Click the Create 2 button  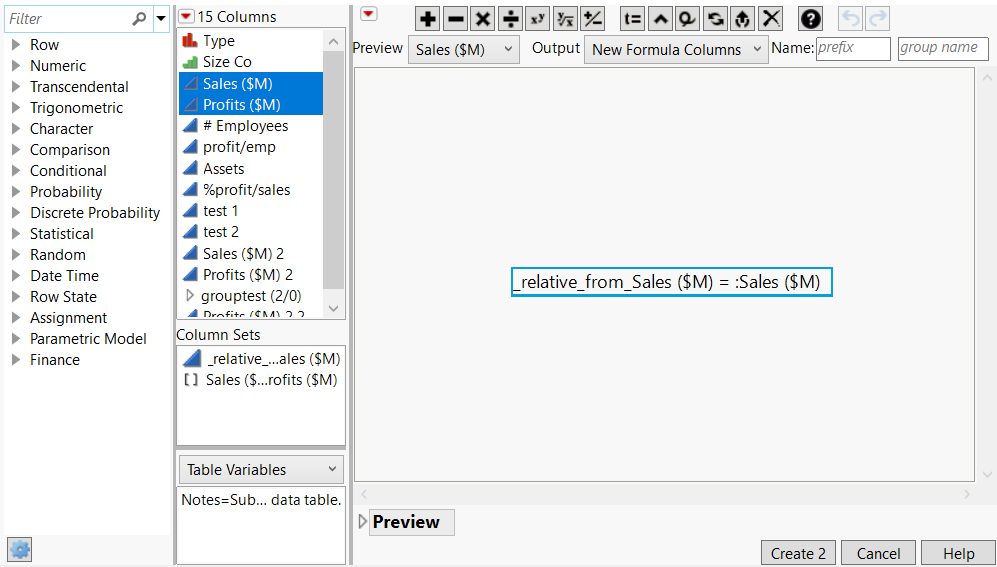798,553
